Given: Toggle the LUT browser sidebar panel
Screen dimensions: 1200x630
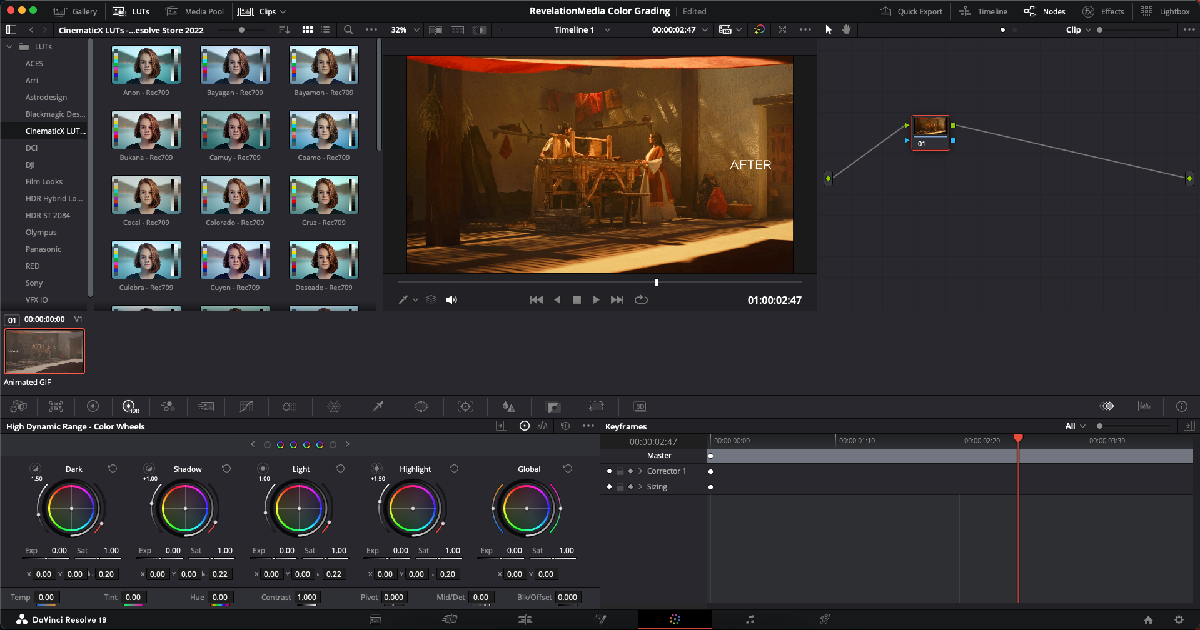Looking at the screenshot, I should coord(13,30).
